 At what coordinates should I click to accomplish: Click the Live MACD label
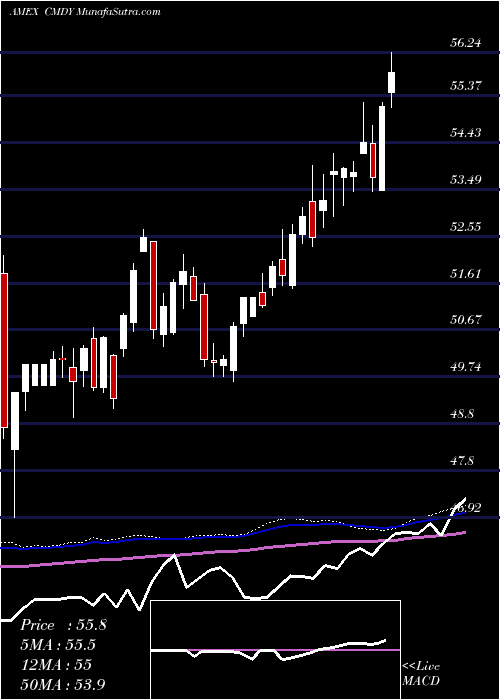[x=421, y=673]
